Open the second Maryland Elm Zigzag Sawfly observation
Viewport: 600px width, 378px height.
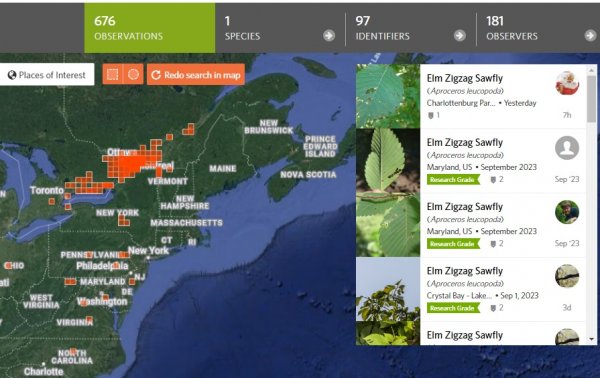[465, 207]
